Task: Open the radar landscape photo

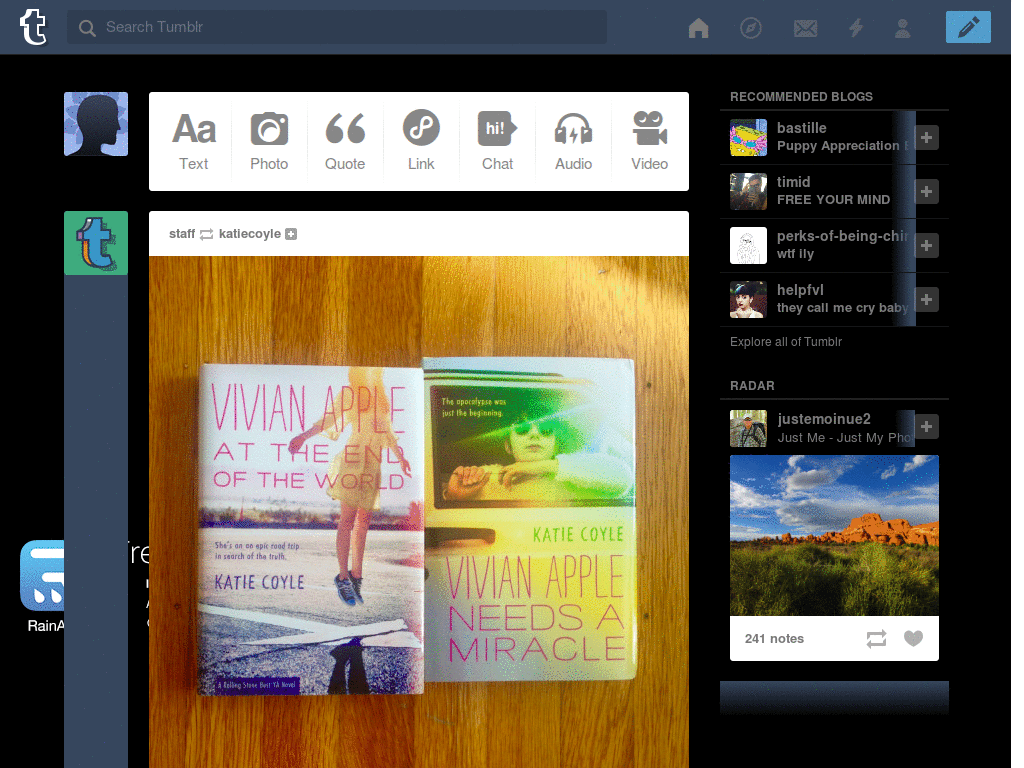Action: pos(834,536)
